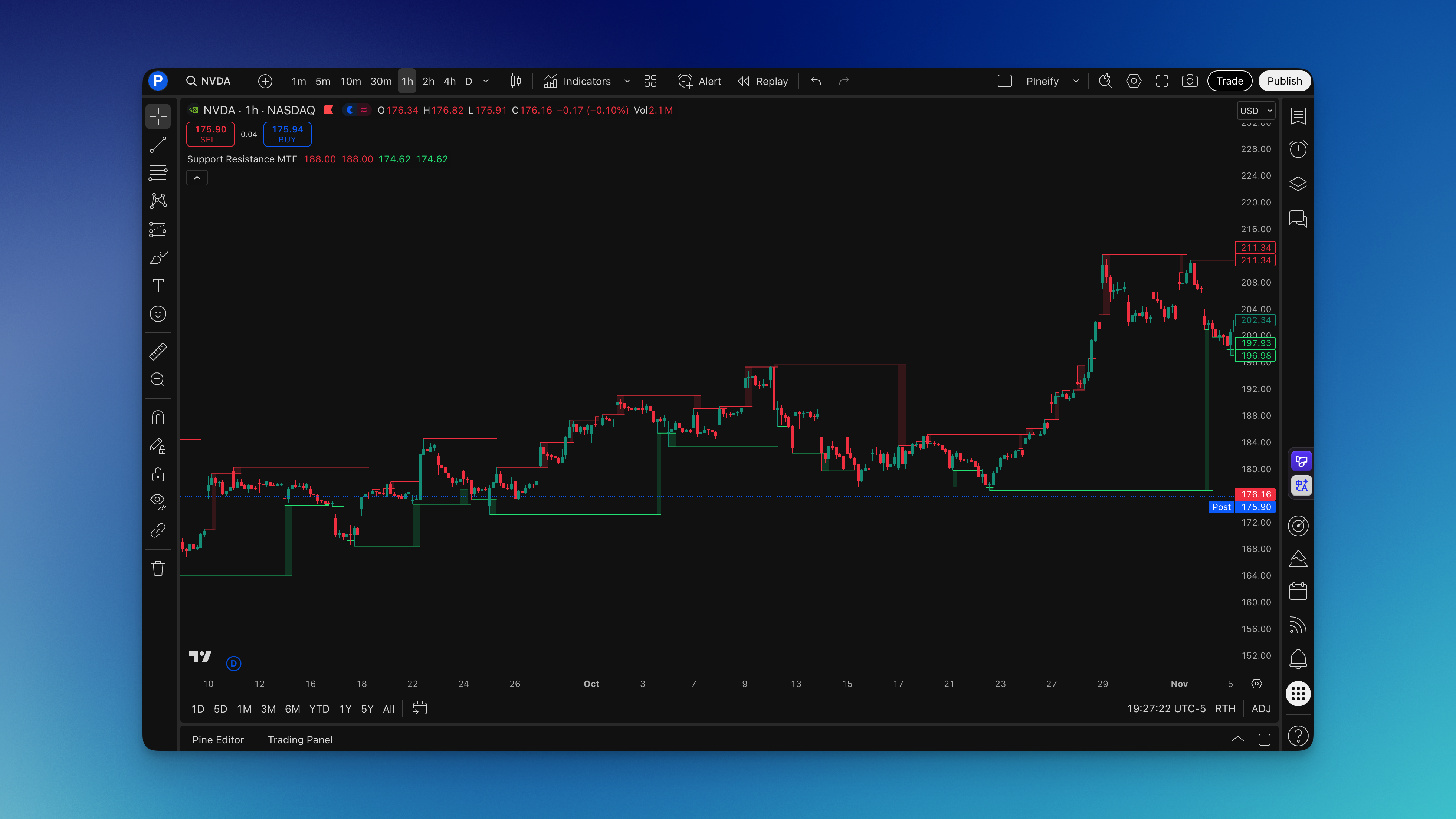Open the USD currency dropdown
This screenshot has width=1456, height=819.
(x=1256, y=110)
